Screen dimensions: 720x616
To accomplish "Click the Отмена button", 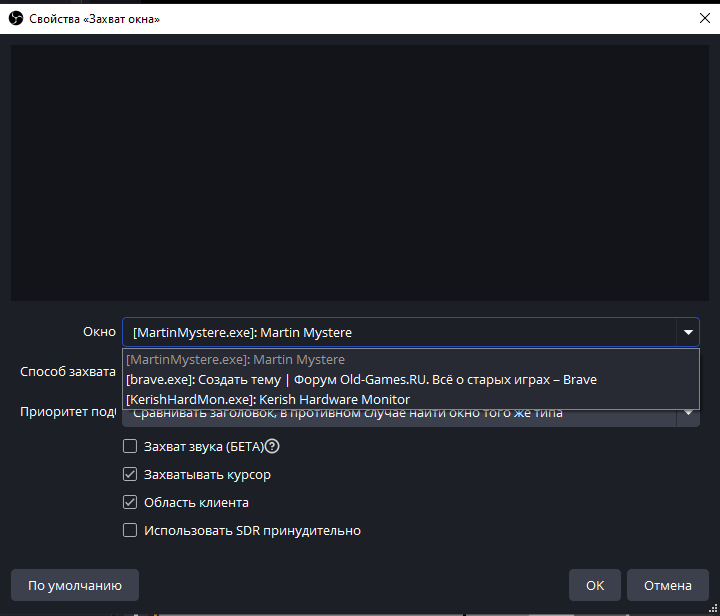I will point(667,585).
